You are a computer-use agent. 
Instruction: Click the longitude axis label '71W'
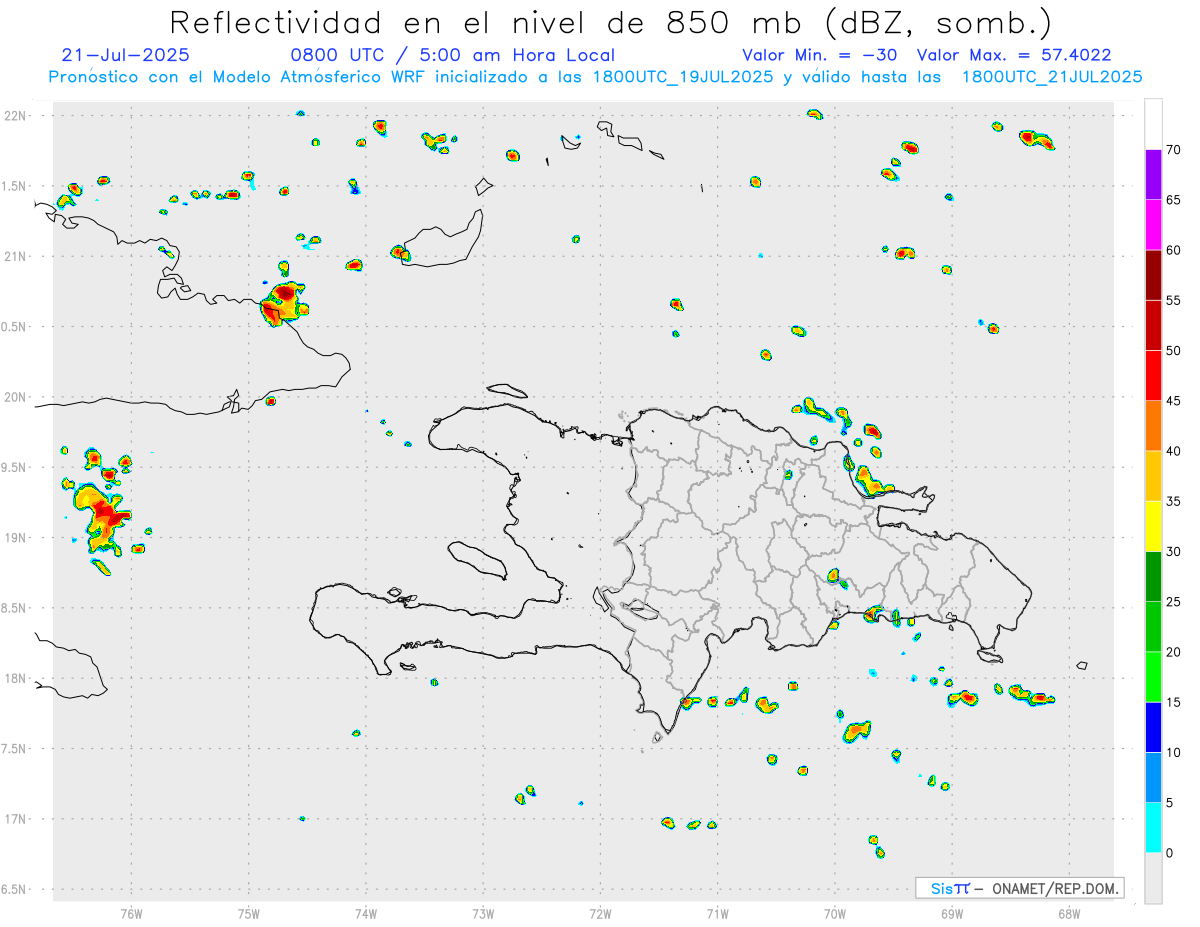point(717,912)
